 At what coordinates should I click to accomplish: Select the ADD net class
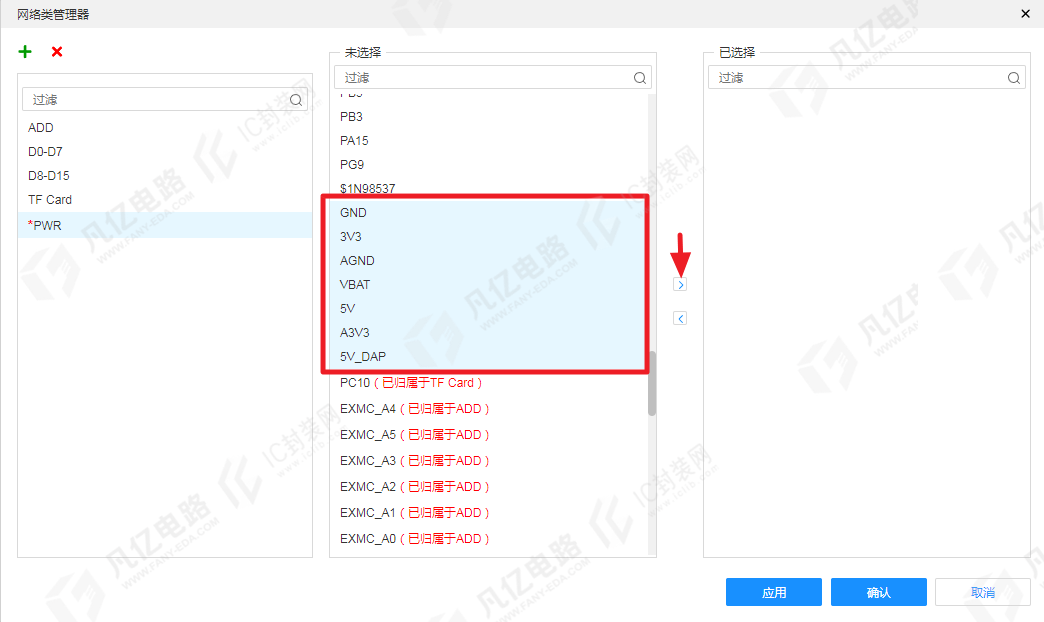(x=165, y=128)
